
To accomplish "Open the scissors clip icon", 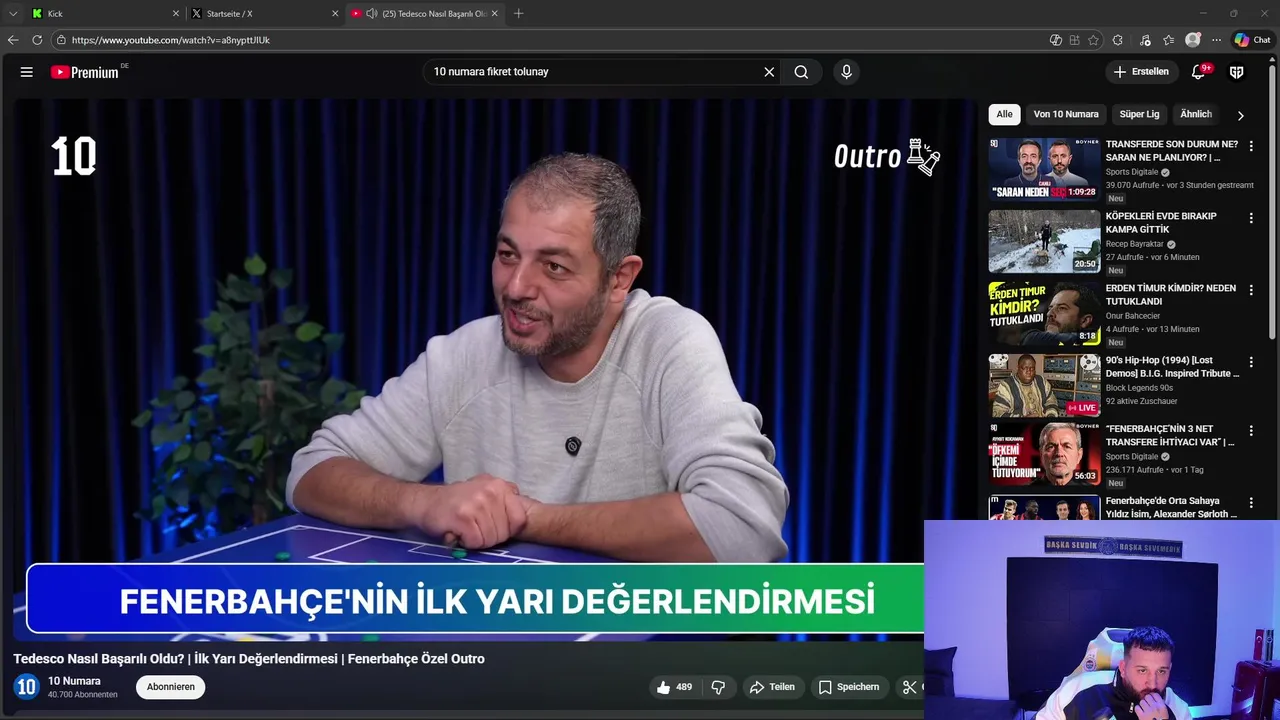I will coord(909,687).
